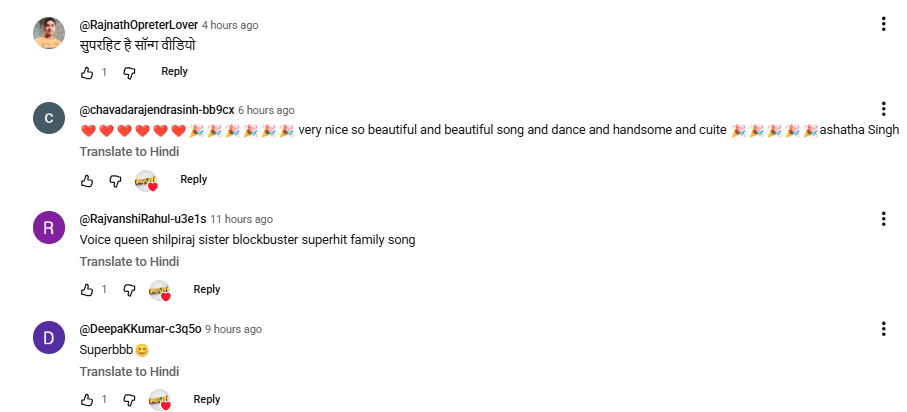The height and width of the screenshot is (412, 907).
Task: Click @RajnathOpreterLover's profile picture
Action: [x=49, y=34]
